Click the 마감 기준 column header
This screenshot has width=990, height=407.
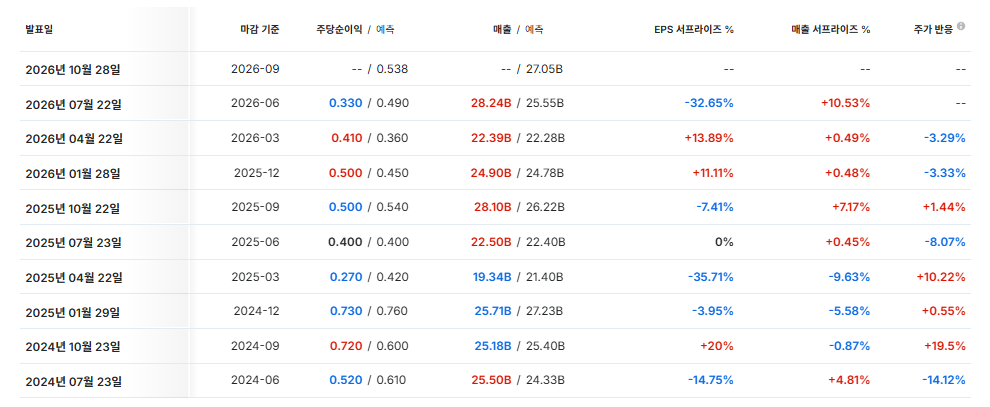click(259, 29)
